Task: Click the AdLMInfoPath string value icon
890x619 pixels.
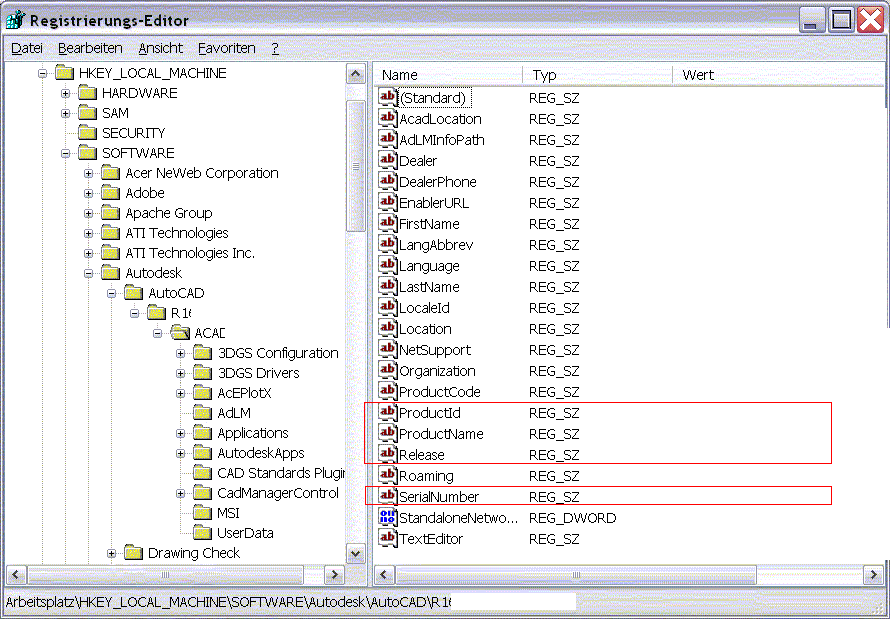Action: point(388,139)
